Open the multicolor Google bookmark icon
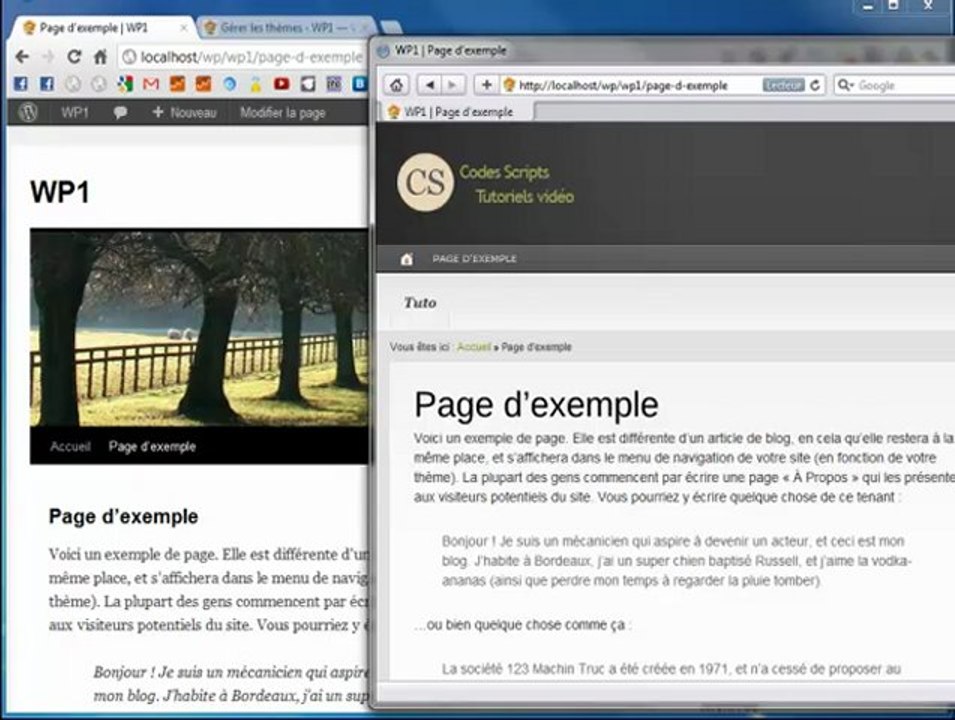 coord(125,83)
